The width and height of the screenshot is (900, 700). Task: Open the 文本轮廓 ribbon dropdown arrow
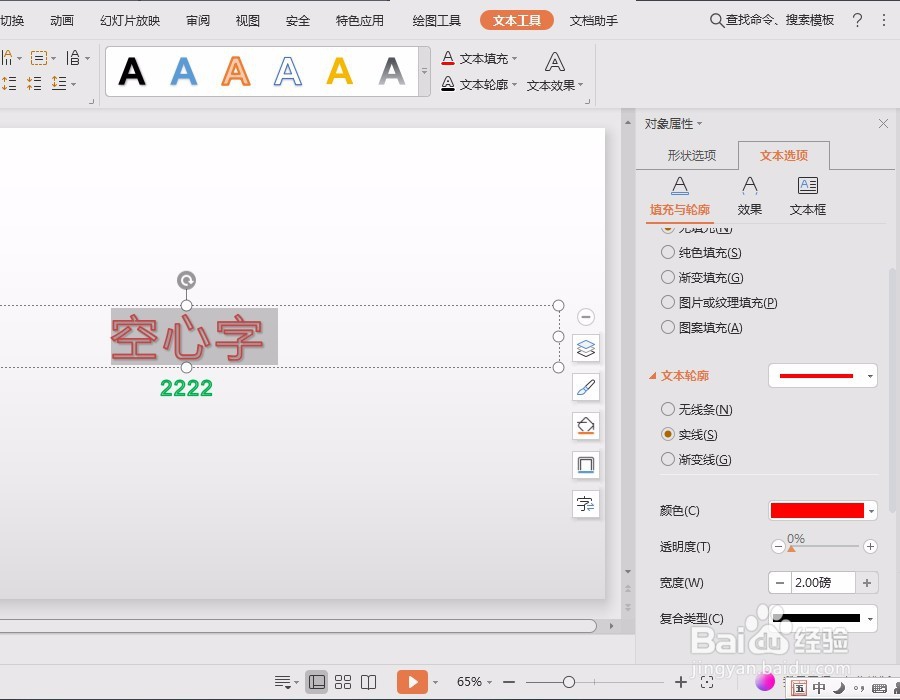tap(514, 84)
